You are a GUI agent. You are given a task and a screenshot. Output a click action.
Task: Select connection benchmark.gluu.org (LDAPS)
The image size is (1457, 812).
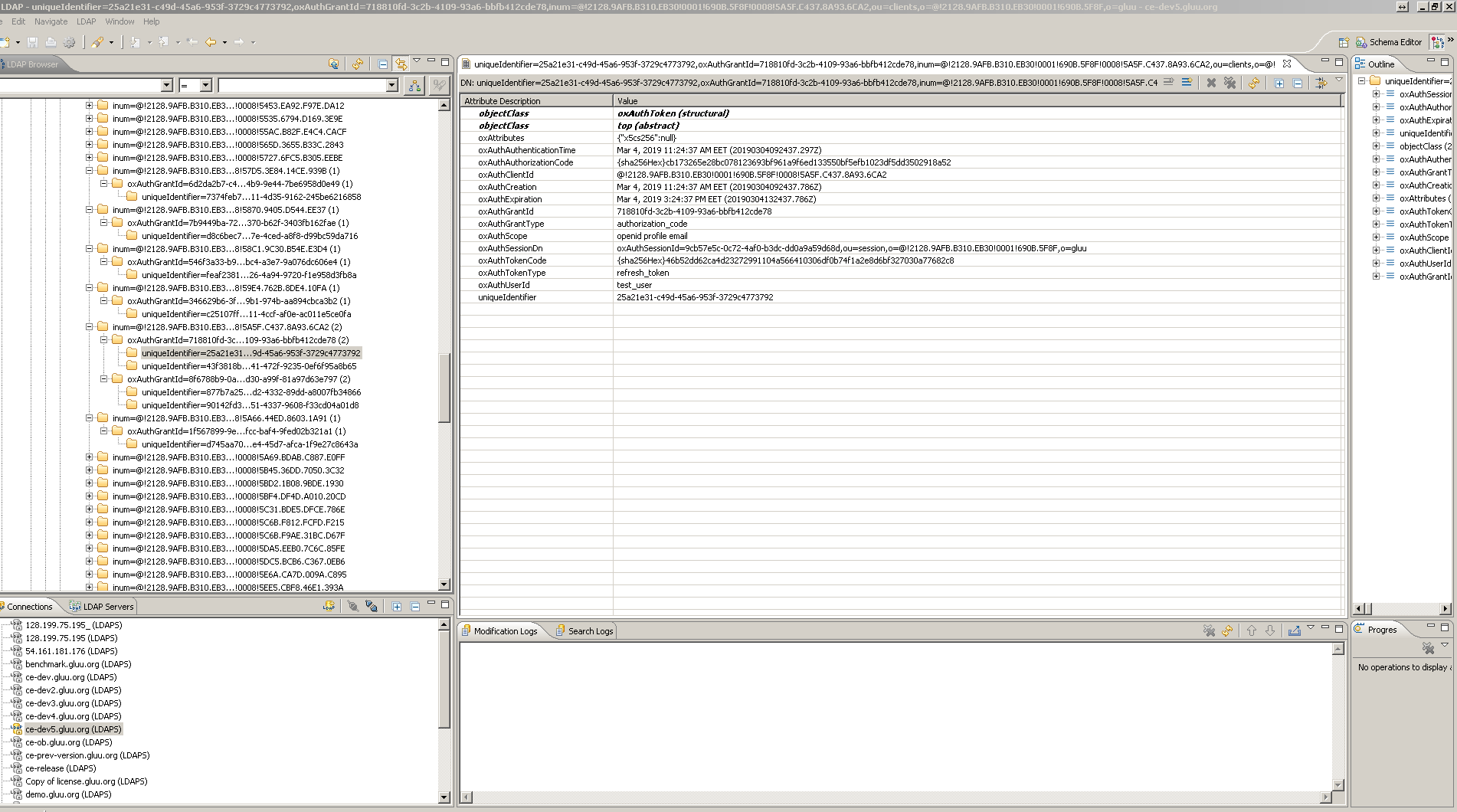pos(77,664)
